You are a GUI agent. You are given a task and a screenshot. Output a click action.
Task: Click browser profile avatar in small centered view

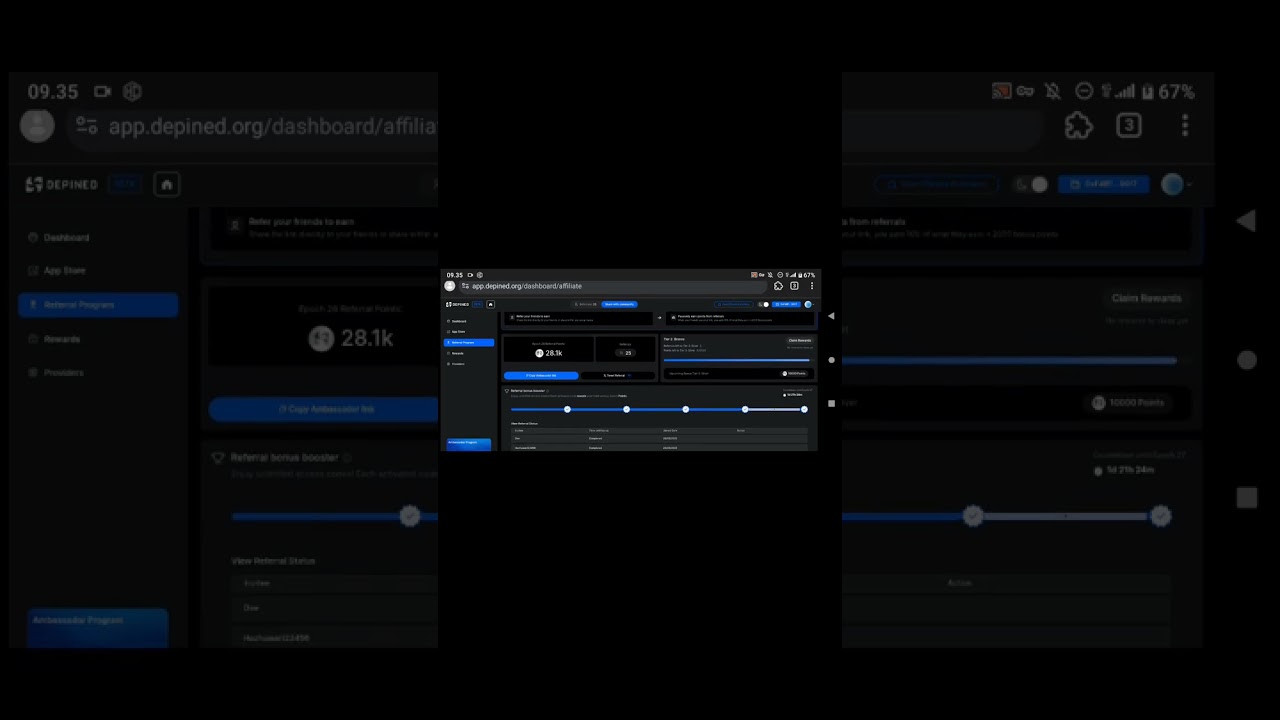[450, 286]
